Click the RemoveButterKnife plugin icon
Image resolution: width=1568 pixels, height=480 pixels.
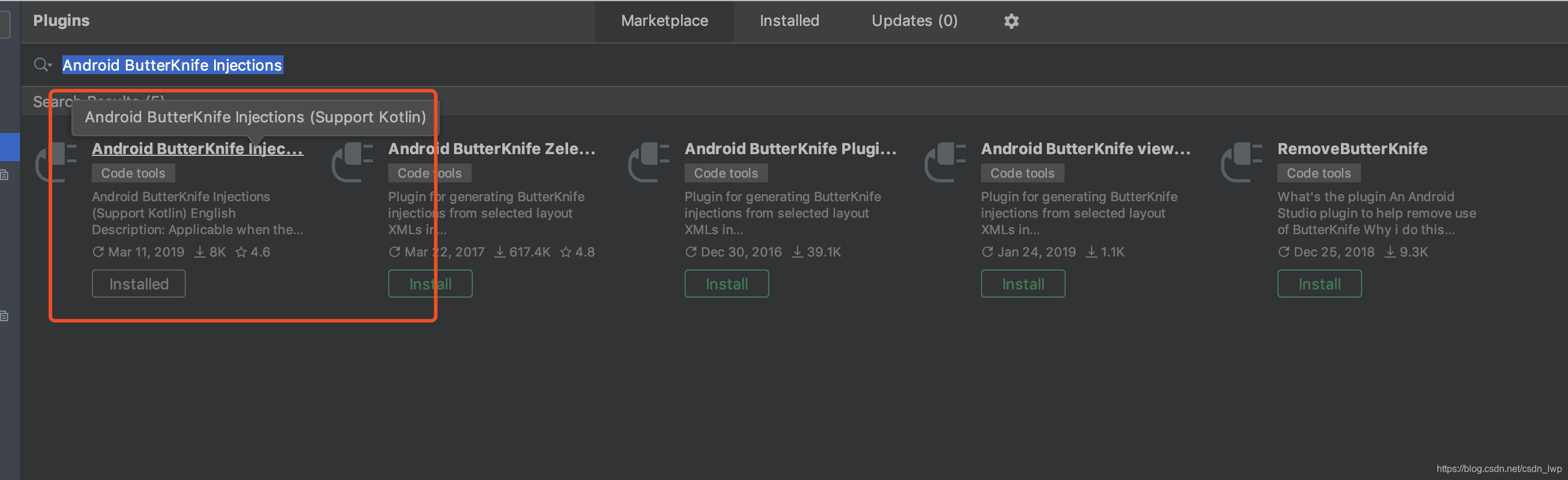click(1242, 162)
